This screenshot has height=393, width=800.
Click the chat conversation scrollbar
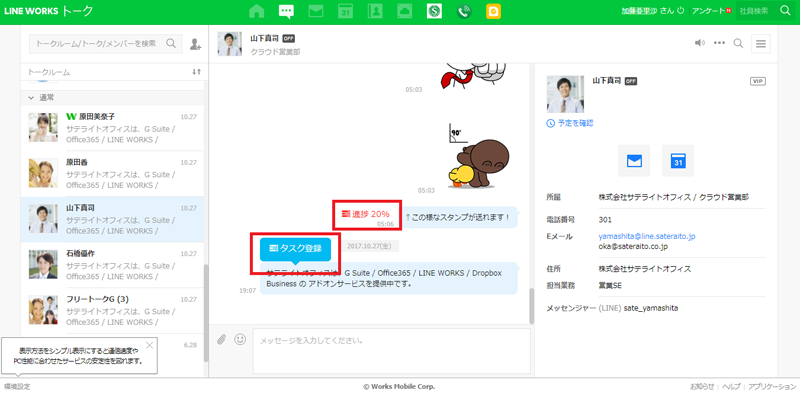[531, 306]
